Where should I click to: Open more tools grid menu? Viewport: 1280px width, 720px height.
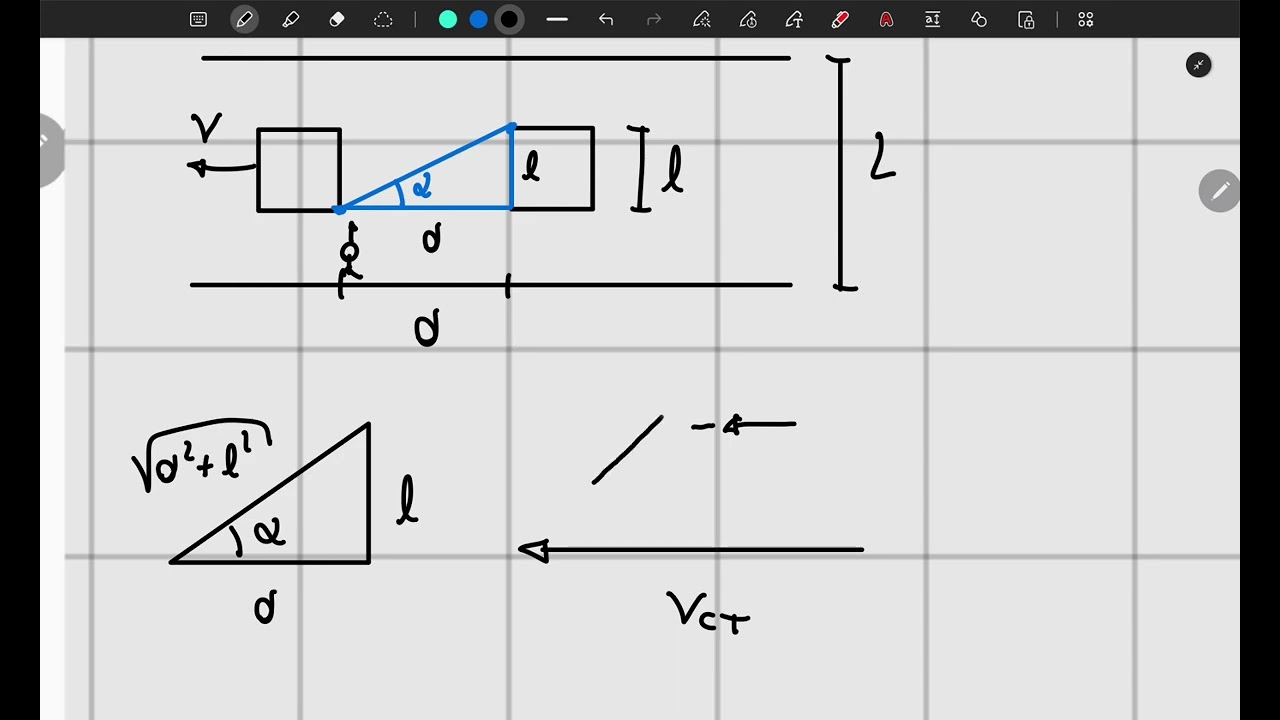coord(1086,19)
